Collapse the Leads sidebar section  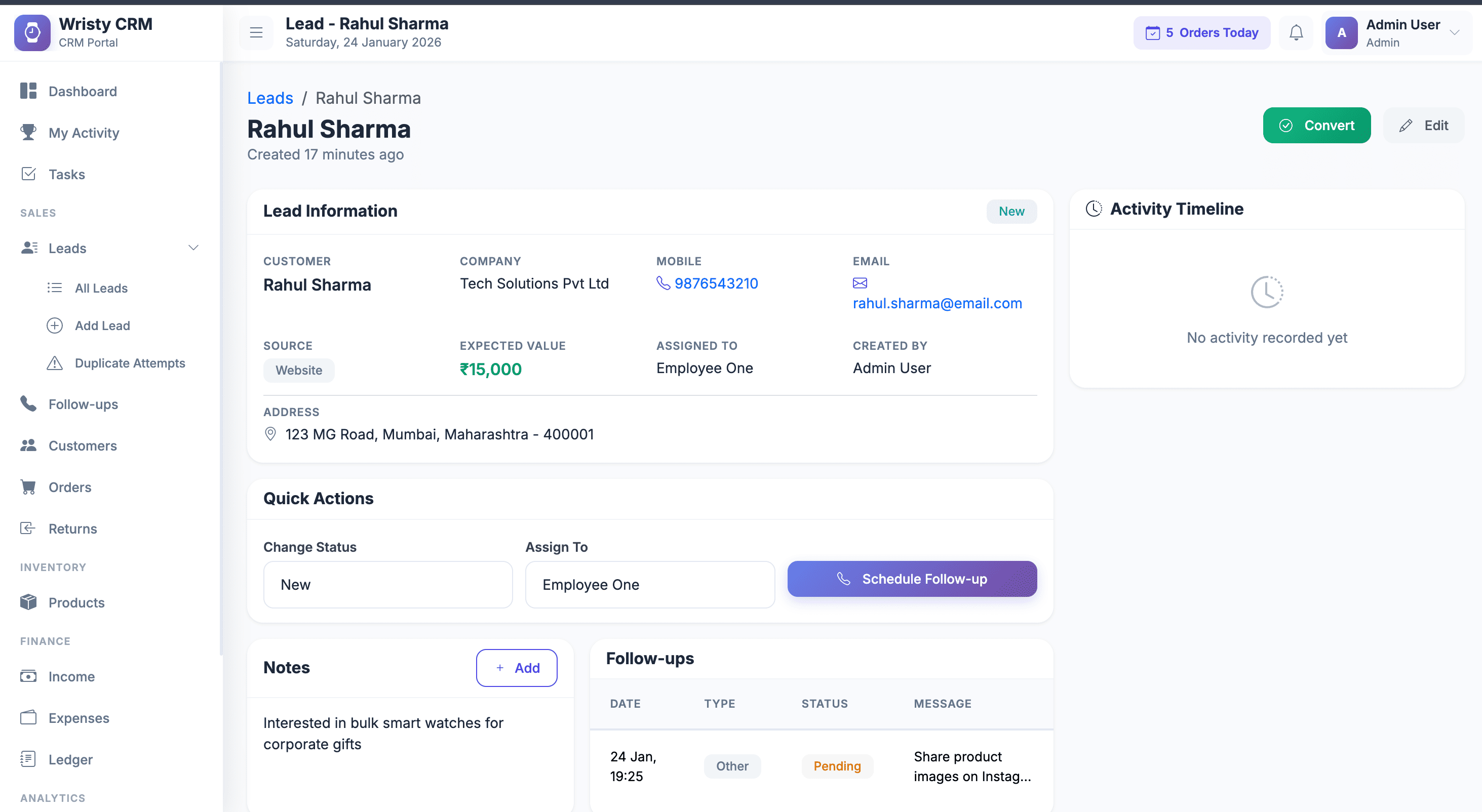tap(193, 248)
